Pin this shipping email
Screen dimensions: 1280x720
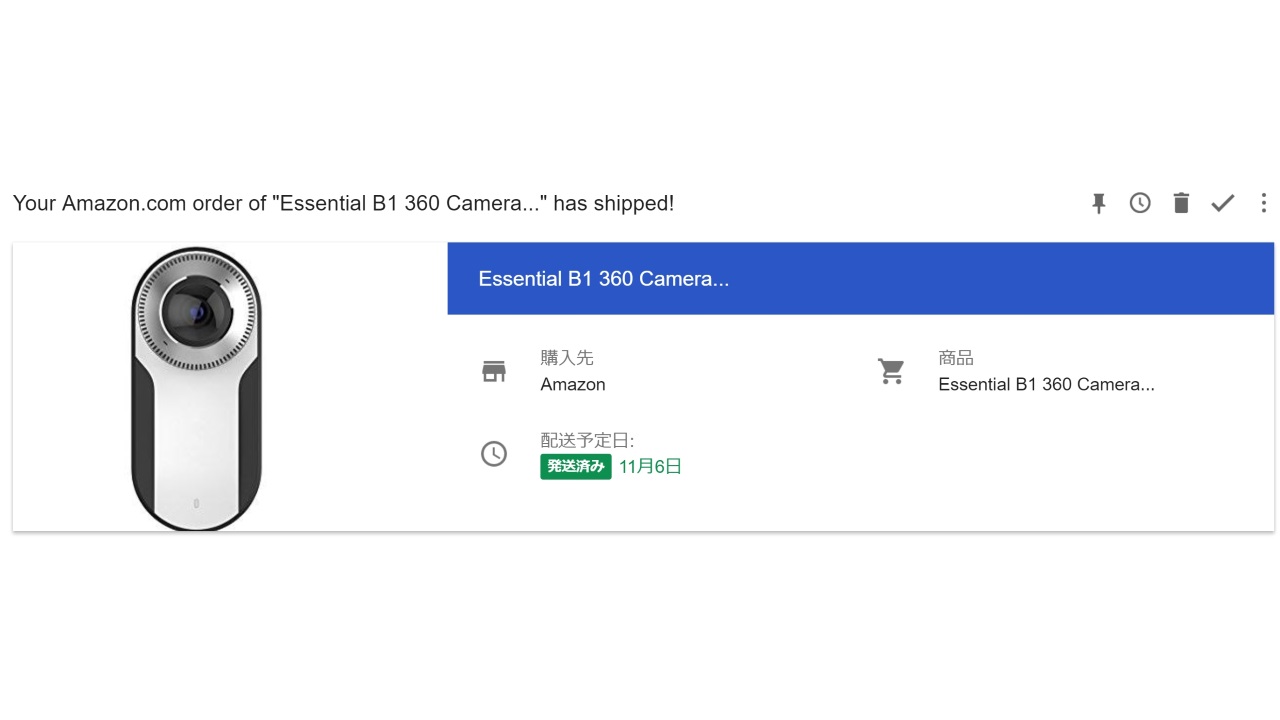point(1098,203)
